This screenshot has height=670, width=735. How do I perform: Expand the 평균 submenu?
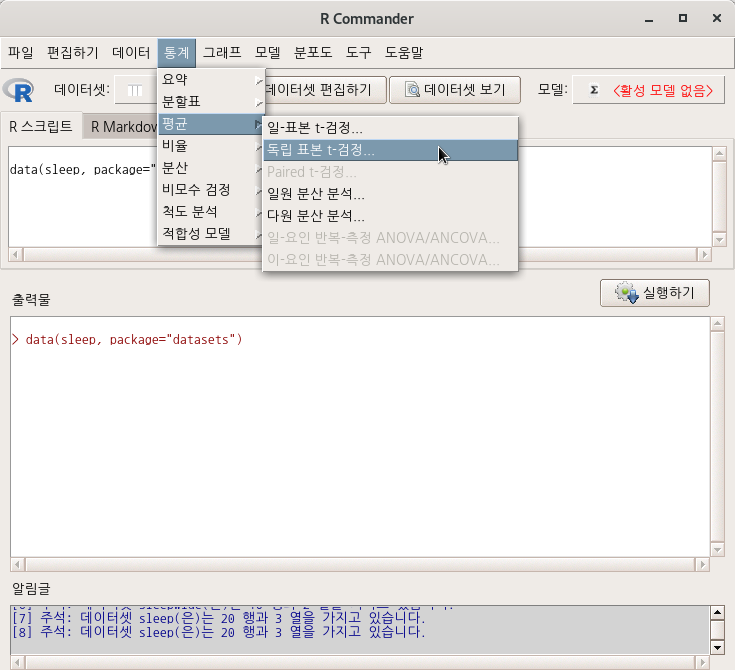click(211, 124)
